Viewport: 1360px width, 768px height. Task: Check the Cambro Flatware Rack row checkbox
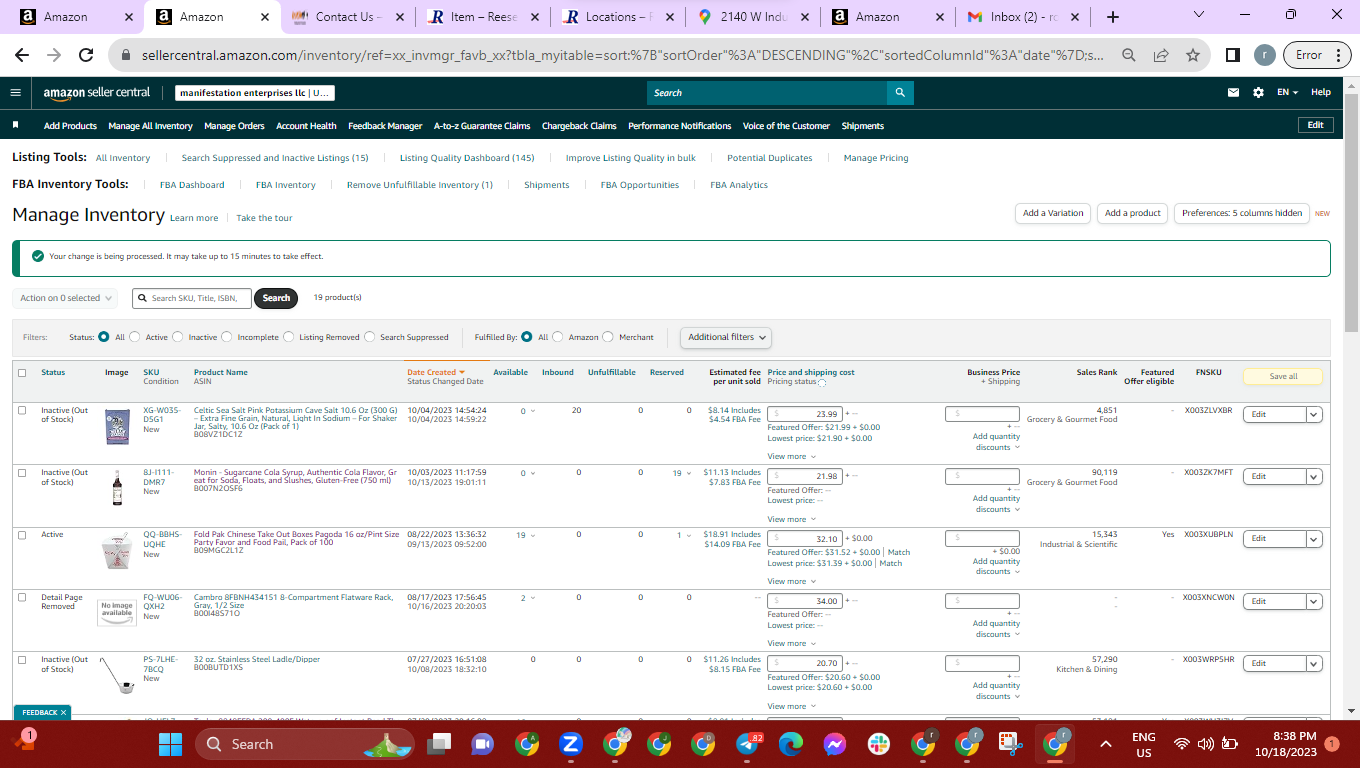[22, 598]
